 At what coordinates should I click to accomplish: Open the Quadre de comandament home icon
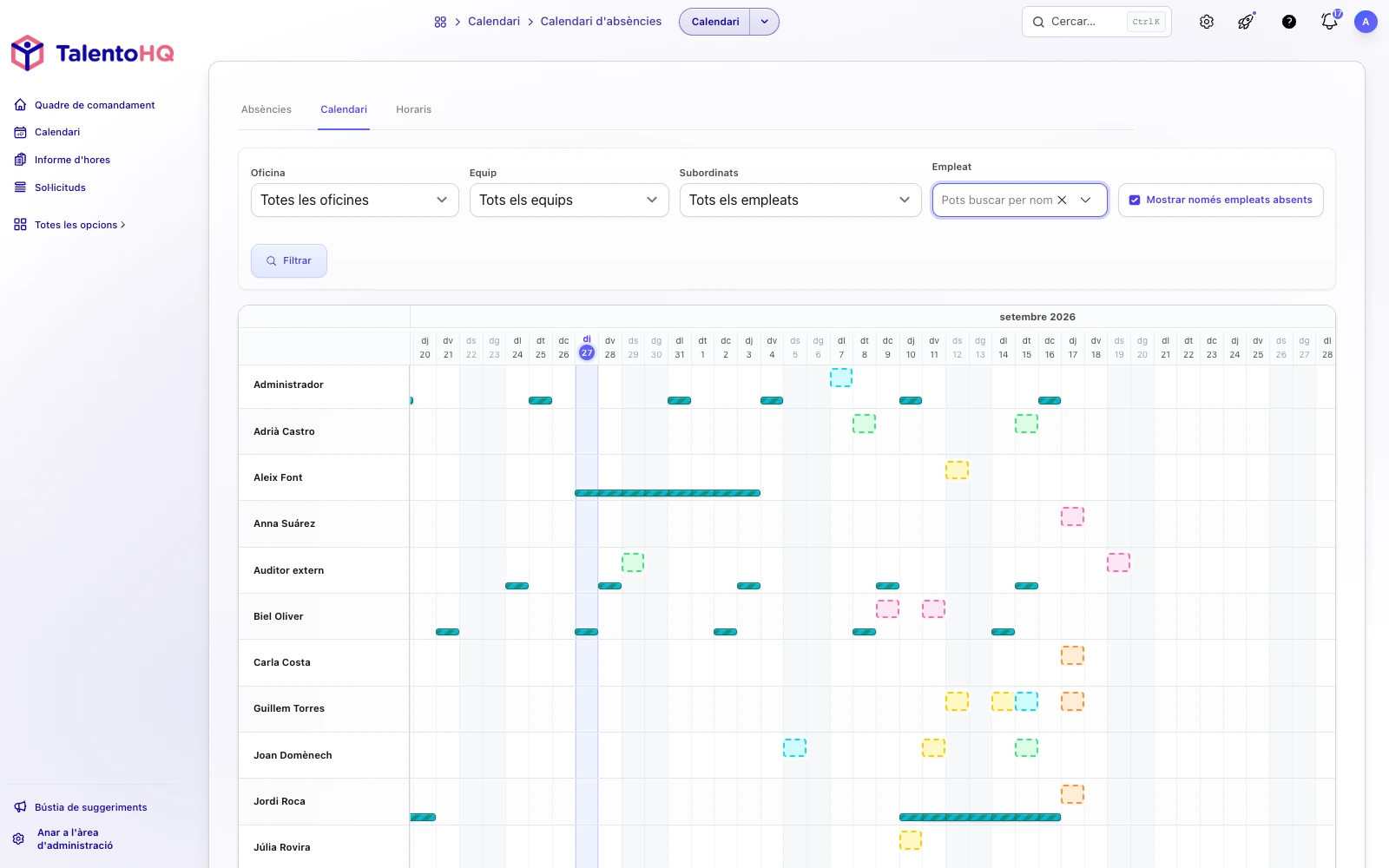point(20,105)
